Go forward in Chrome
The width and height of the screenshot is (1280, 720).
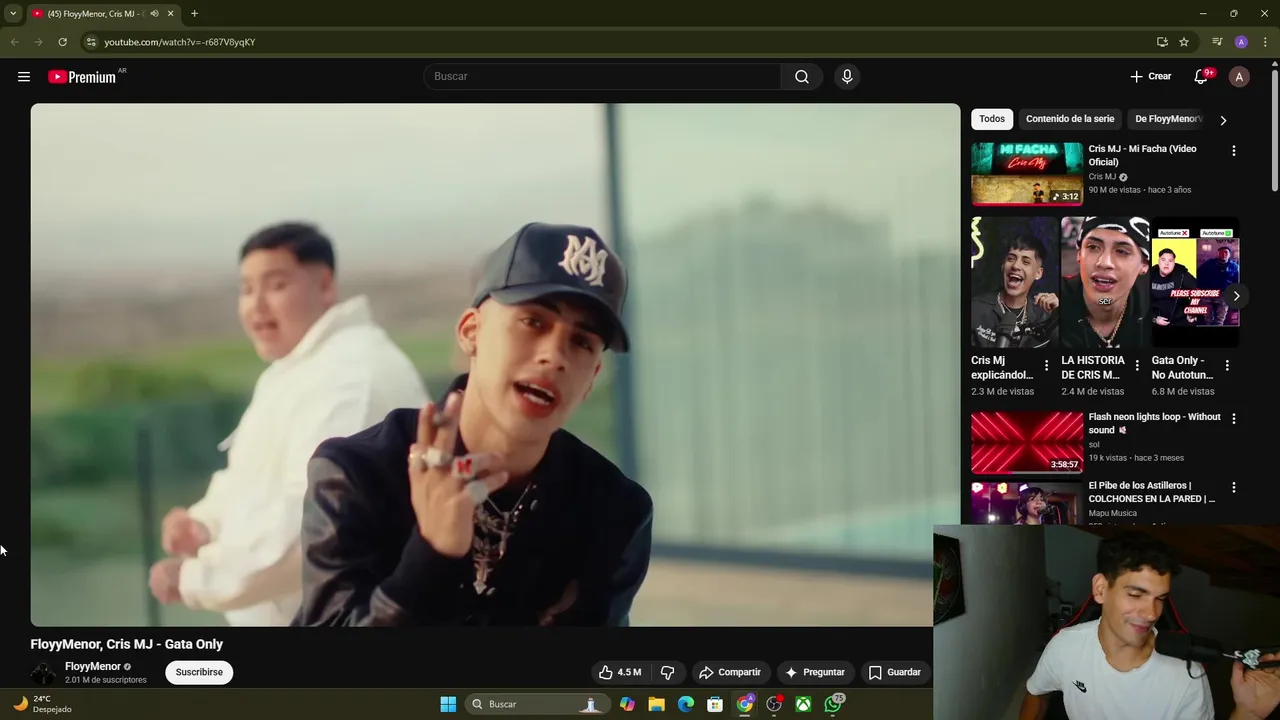38,42
